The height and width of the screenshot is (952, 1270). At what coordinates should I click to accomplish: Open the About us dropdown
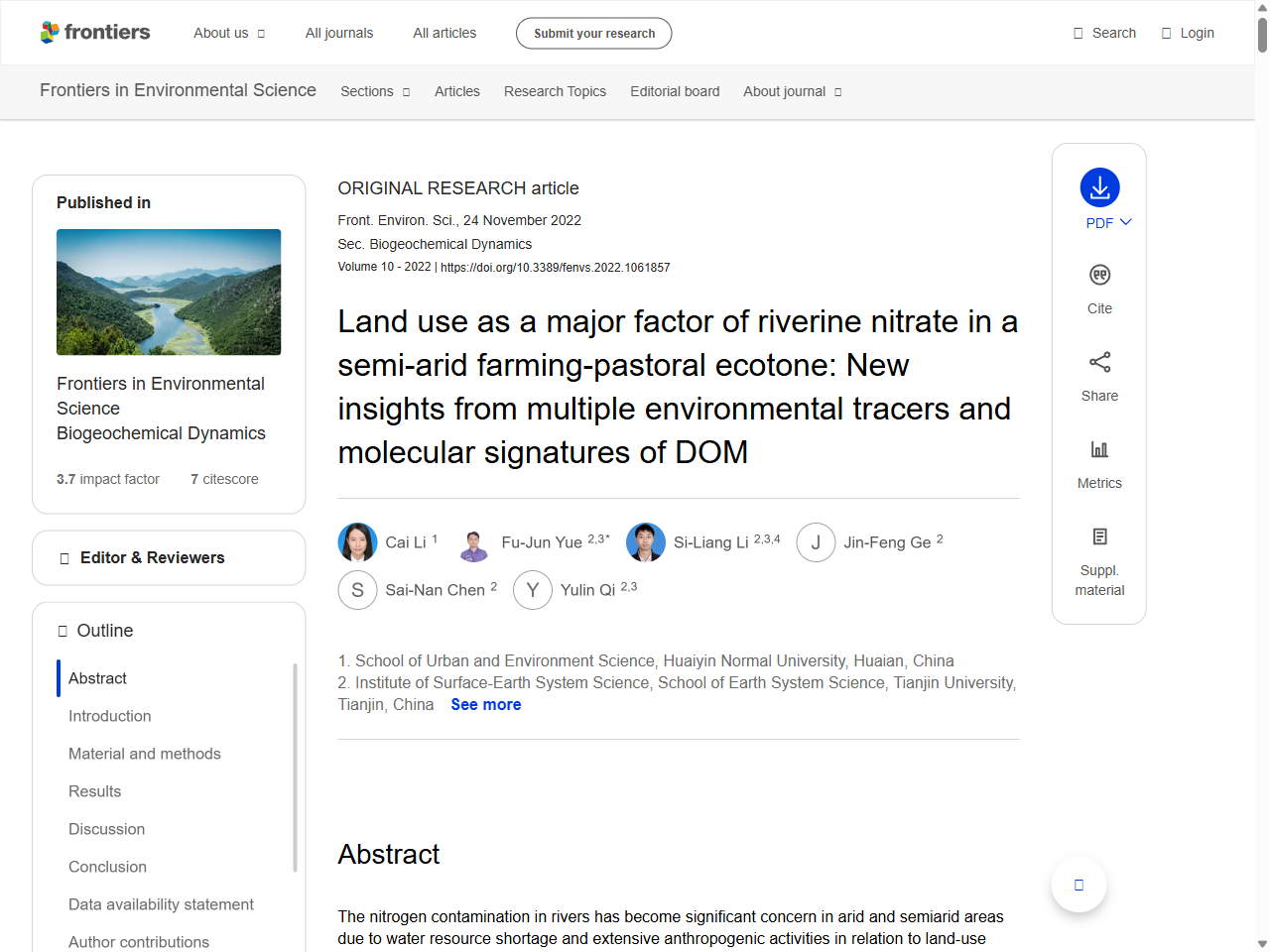coord(229,33)
